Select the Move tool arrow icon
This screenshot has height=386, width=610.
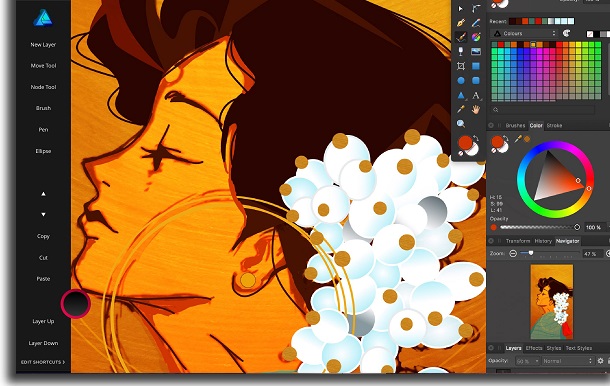461,9
